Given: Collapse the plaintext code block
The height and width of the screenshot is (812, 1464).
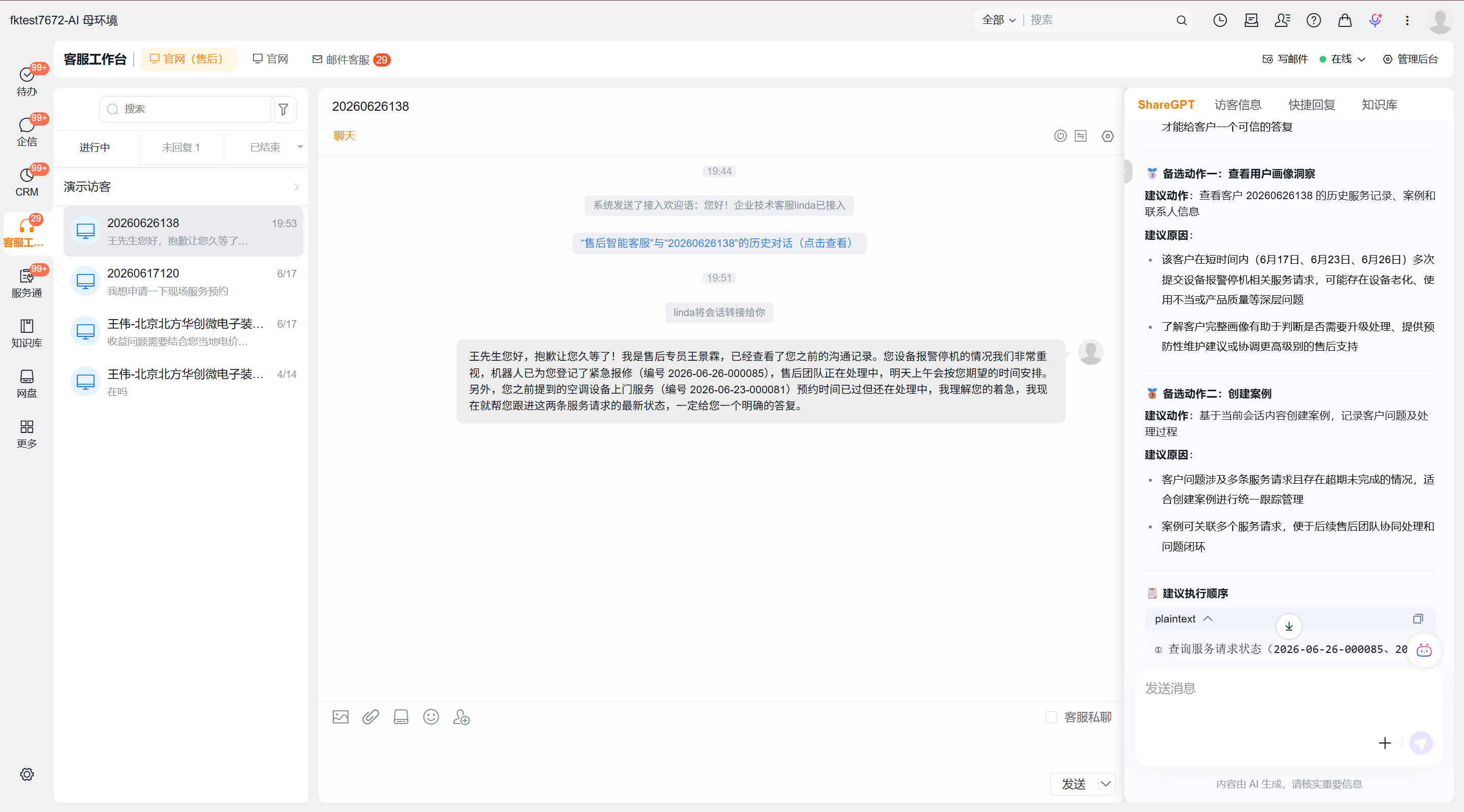Looking at the screenshot, I should click(x=1208, y=619).
